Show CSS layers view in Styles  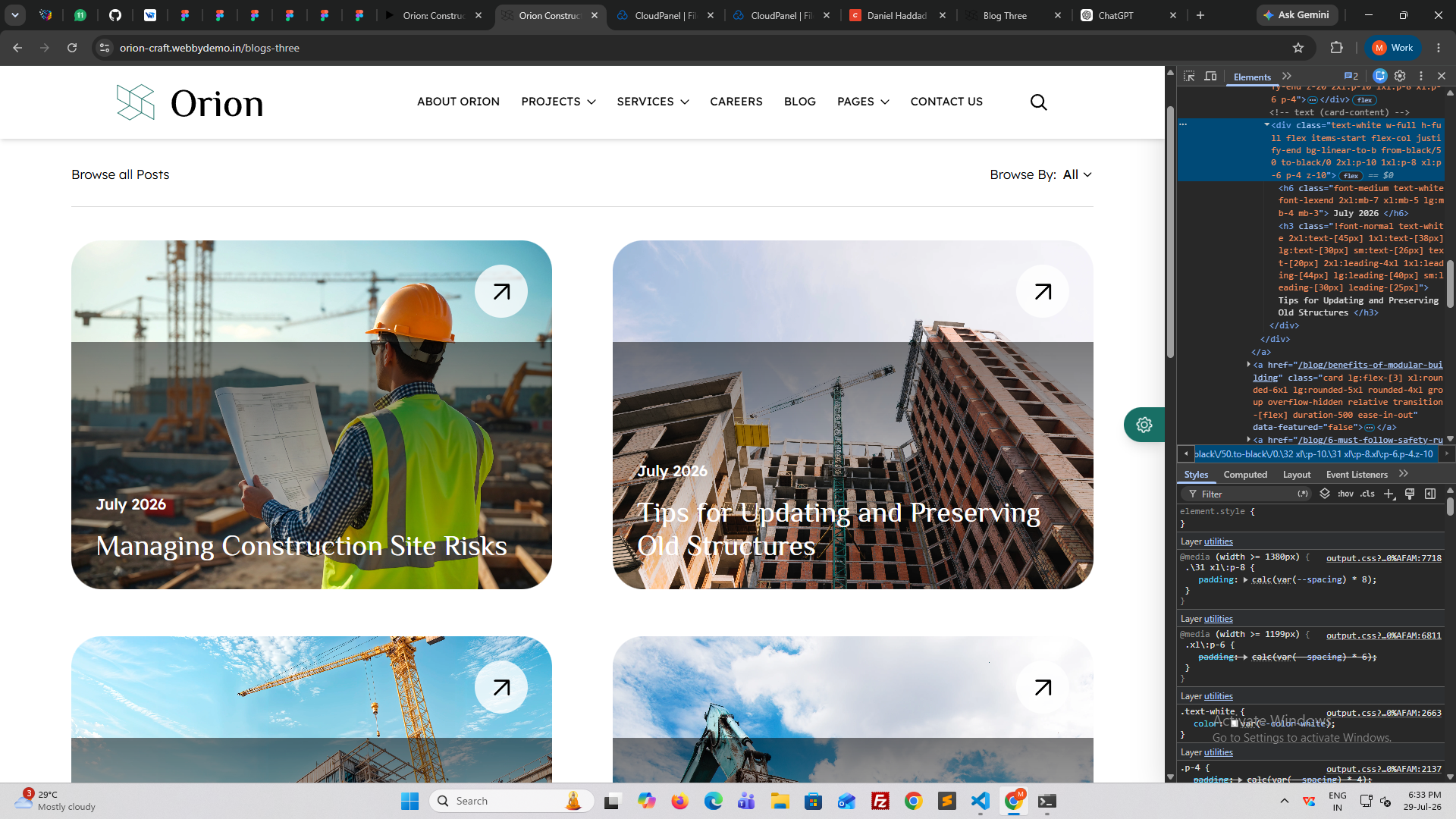[1325, 494]
